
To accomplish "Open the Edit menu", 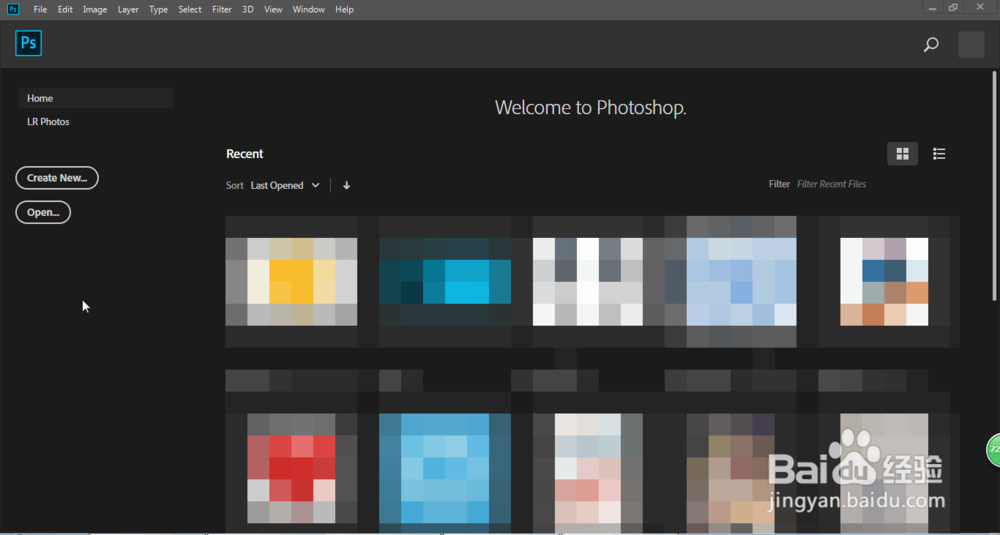I will pyautogui.click(x=65, y=10).
